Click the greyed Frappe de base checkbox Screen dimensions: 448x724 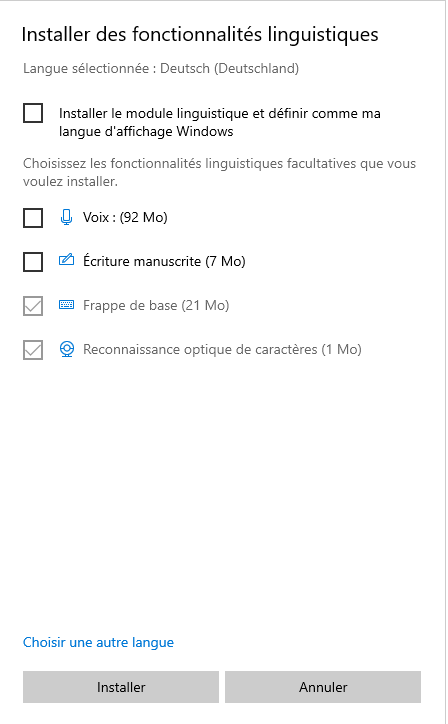pyautogui.click(x=33, y=306)
